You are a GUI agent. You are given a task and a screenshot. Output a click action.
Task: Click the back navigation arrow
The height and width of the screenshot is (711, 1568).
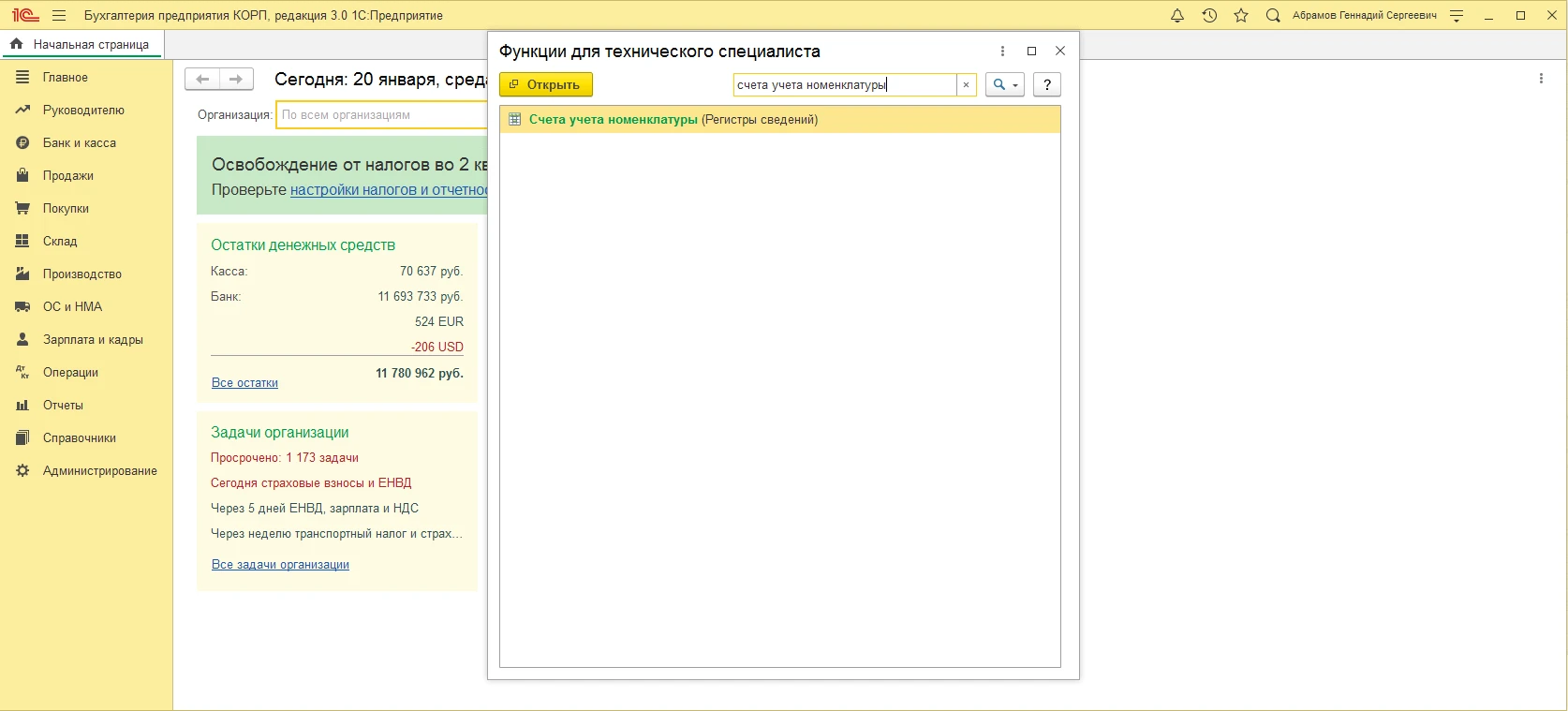pyautogui.click(x=202, y=80)
